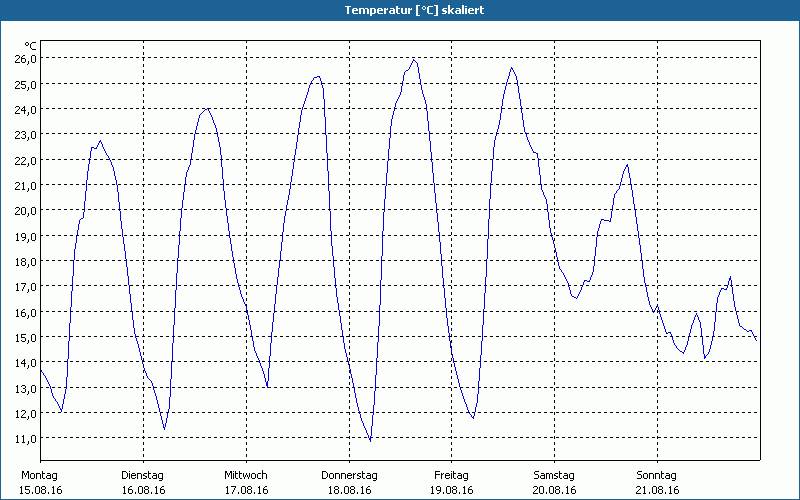
Task: Click the 'Samstag' day label
Action: pos(554,476)
